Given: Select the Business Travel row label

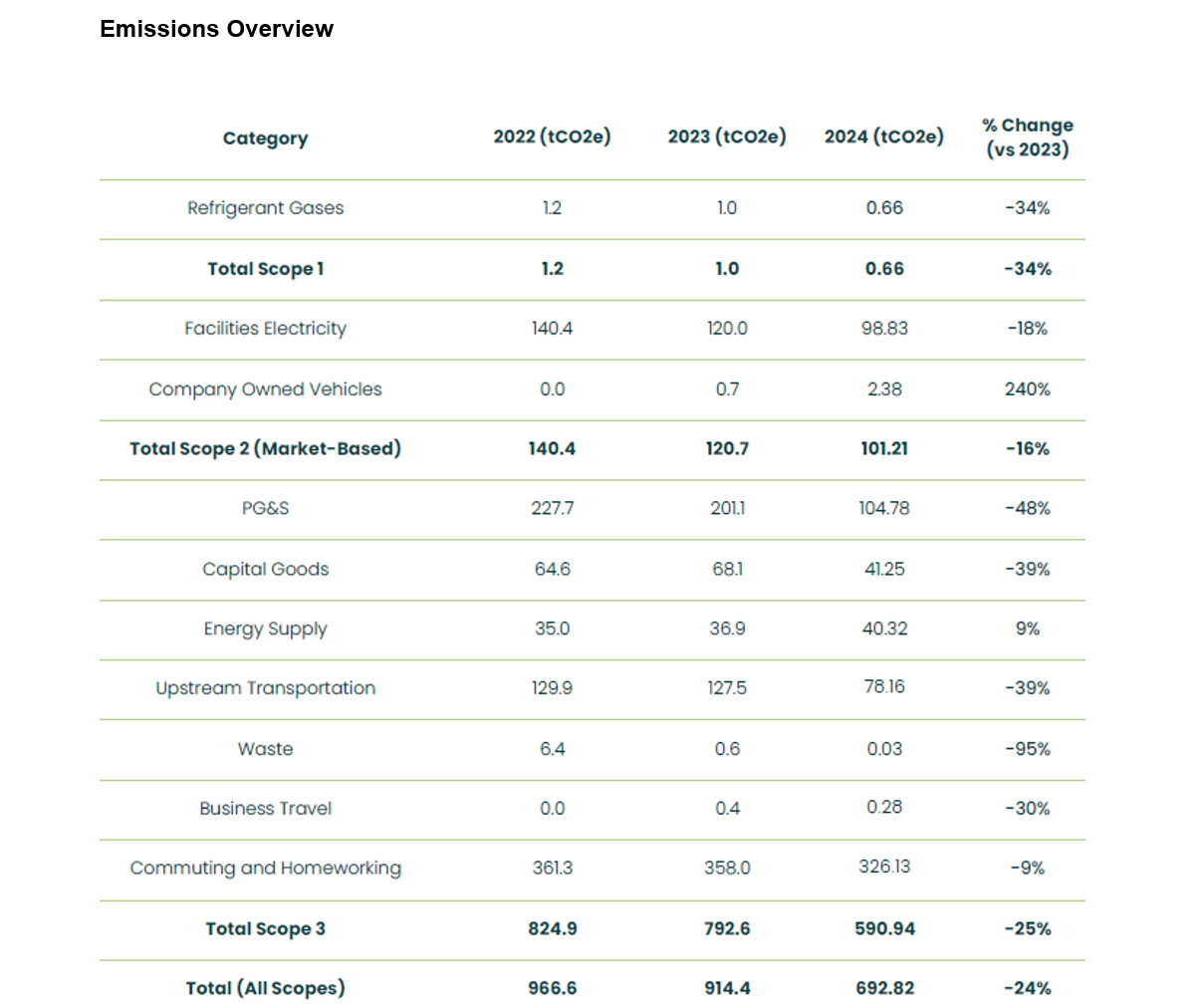Looking at the screenshot, I should (265, 809).
